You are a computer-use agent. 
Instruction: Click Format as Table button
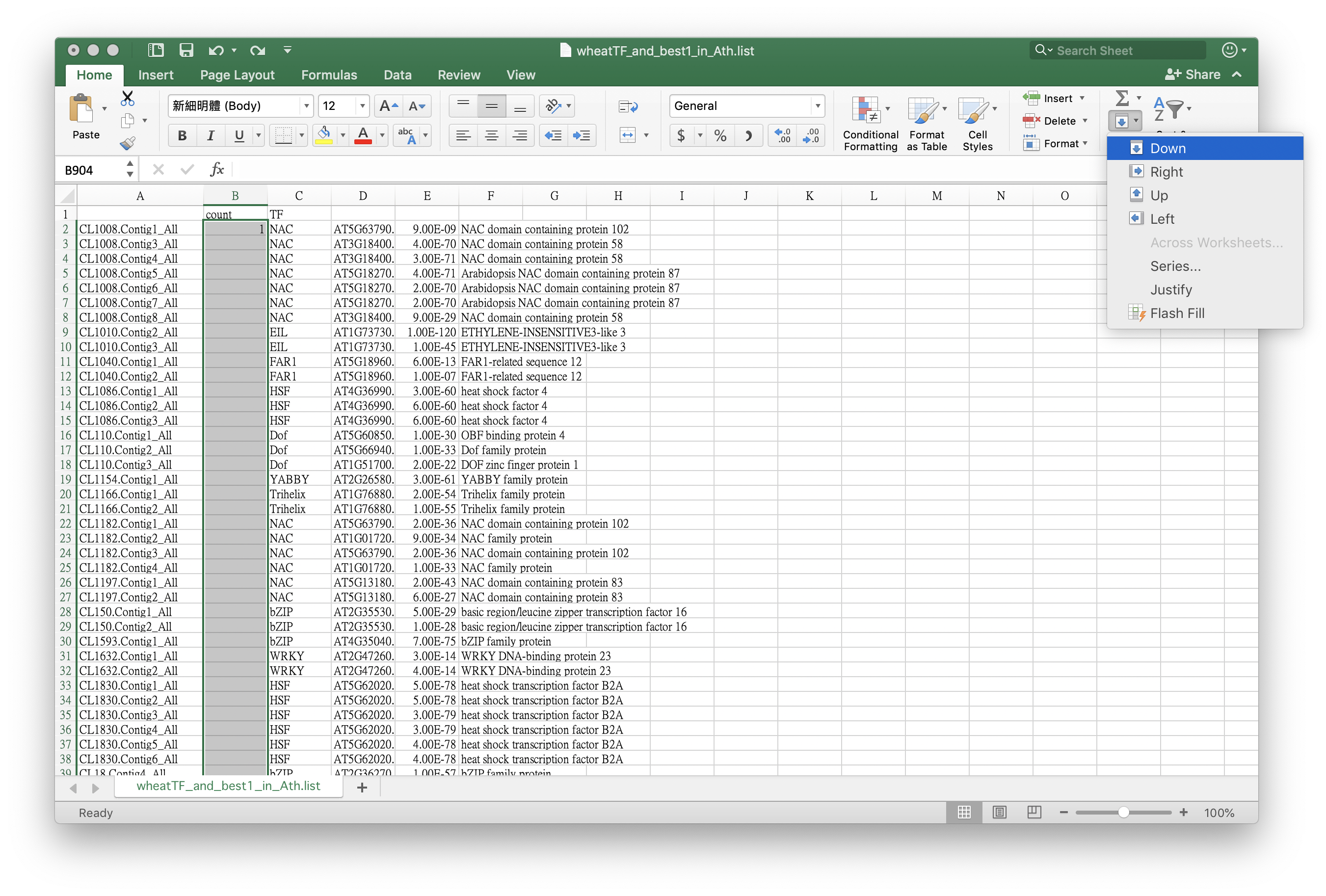(927, 123)
